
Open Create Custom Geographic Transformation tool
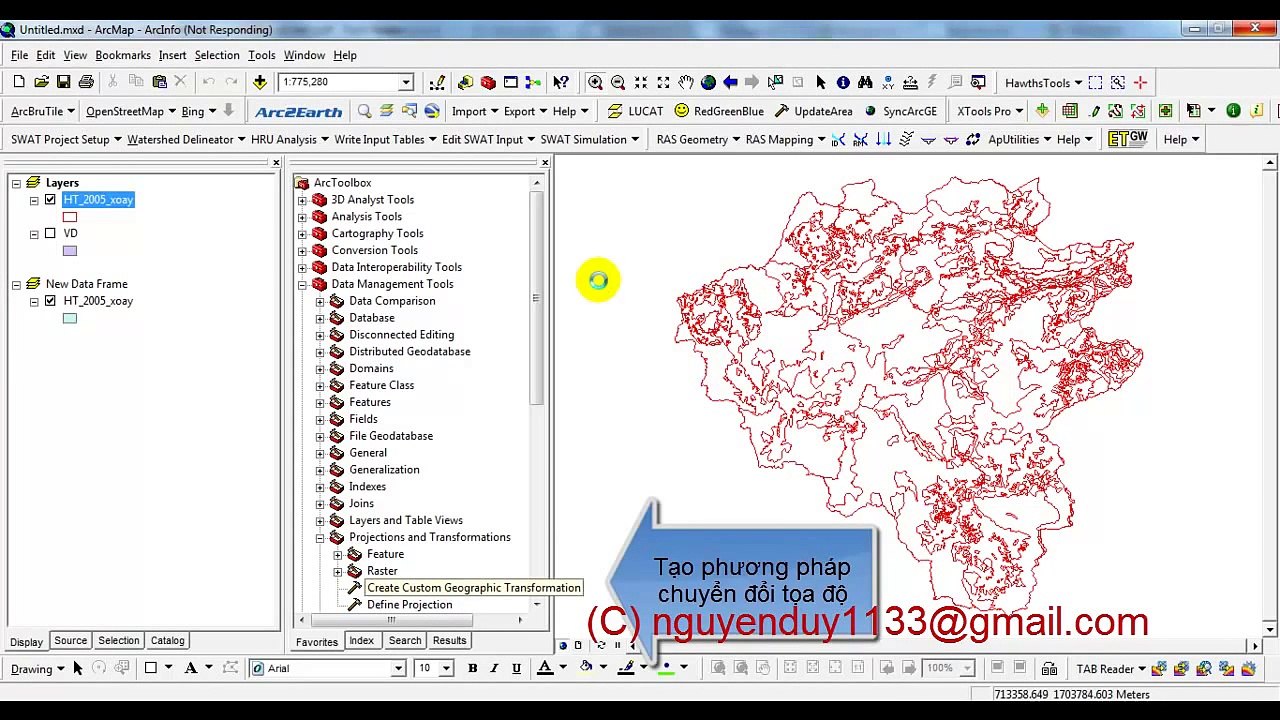click(x=473, y=588)
